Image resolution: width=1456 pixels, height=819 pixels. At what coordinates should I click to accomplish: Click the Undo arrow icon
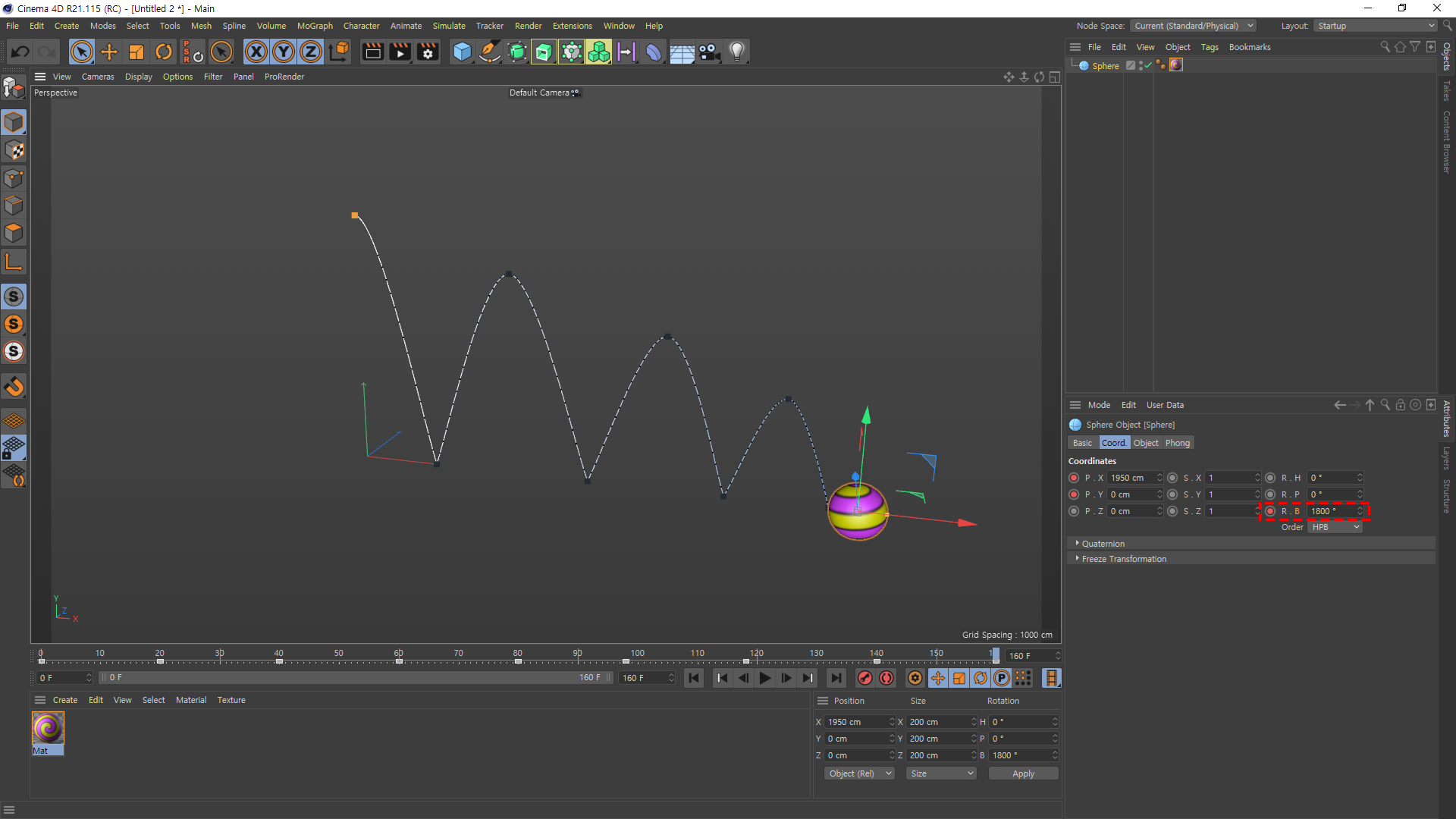20,52
